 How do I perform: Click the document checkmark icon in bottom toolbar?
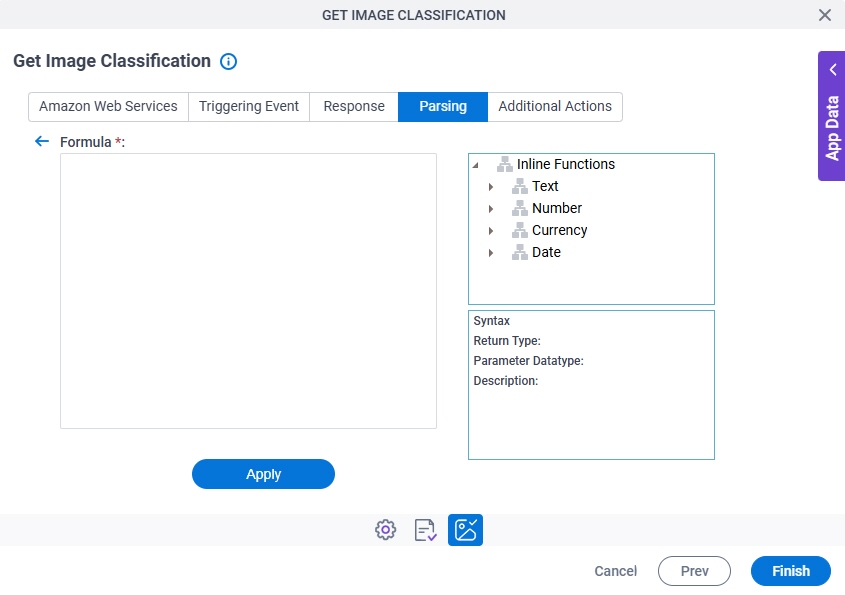[x=425, y=530]
